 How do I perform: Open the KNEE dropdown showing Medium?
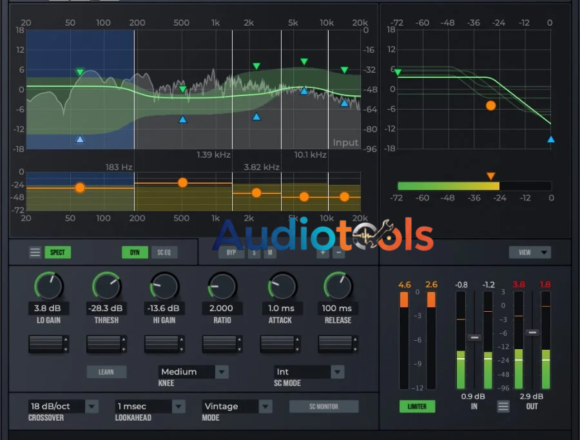click(193, 372)
